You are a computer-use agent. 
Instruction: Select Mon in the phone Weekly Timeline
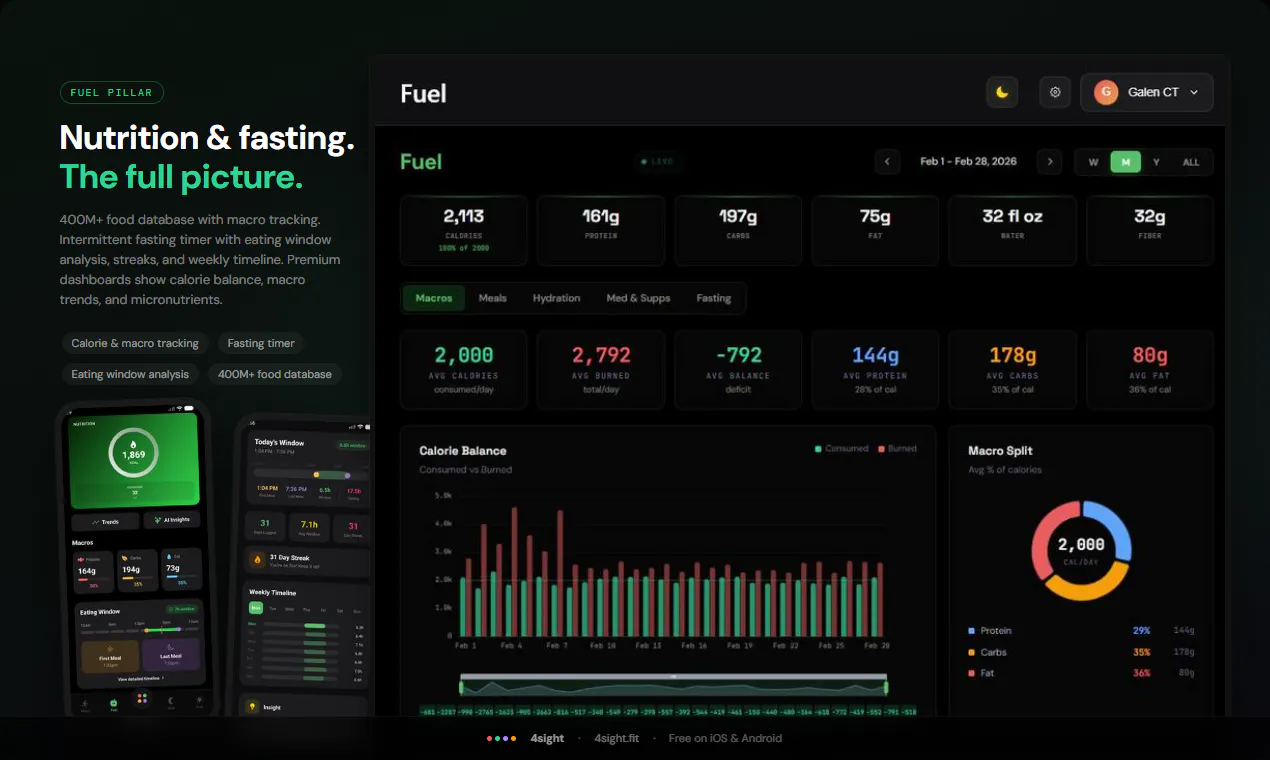256,608
